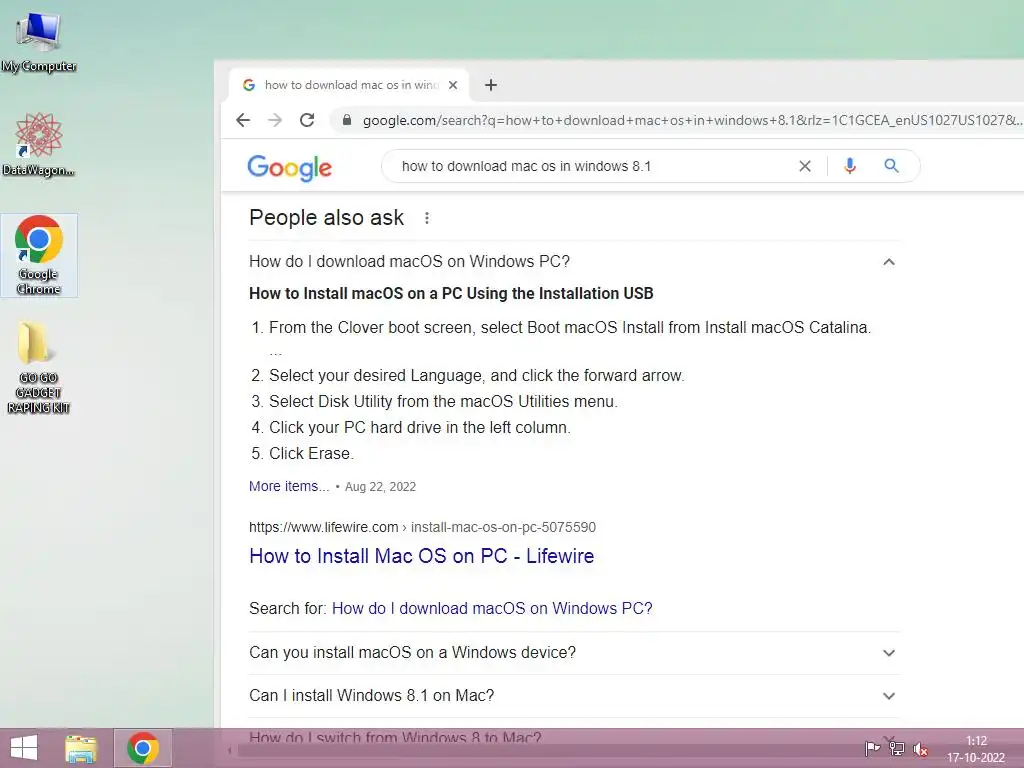Image resolution: width=1024 pixels, height=768 pixels.
Task: Open People also ask three-dot menu
Action: [426, 218]
